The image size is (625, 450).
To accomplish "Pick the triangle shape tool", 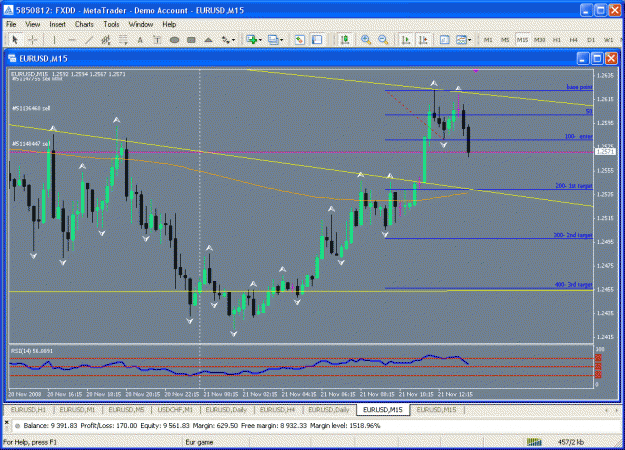I will point(208,40).
